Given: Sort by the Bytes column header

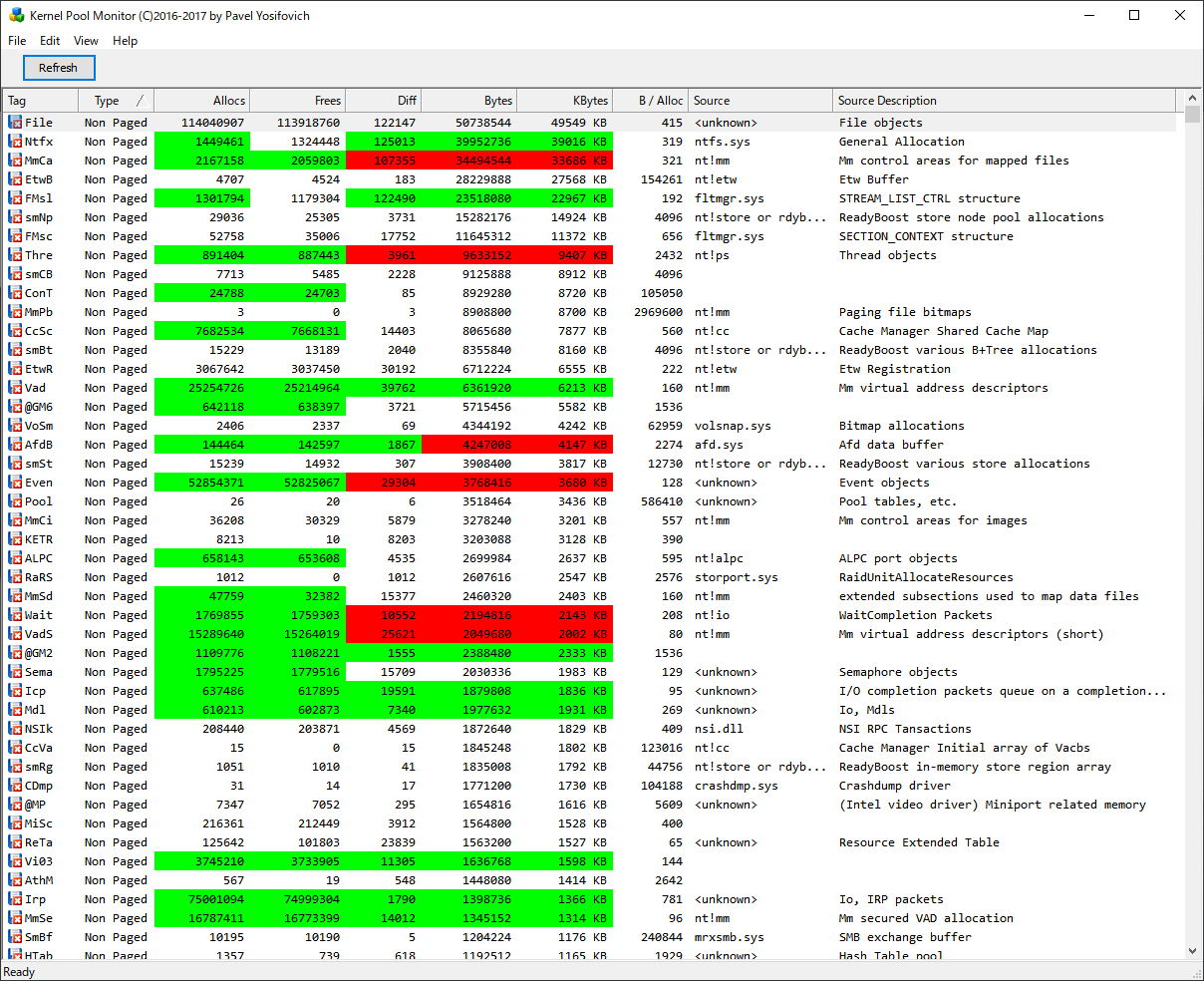Looking at the screenshot, I should tap(469, 101).
